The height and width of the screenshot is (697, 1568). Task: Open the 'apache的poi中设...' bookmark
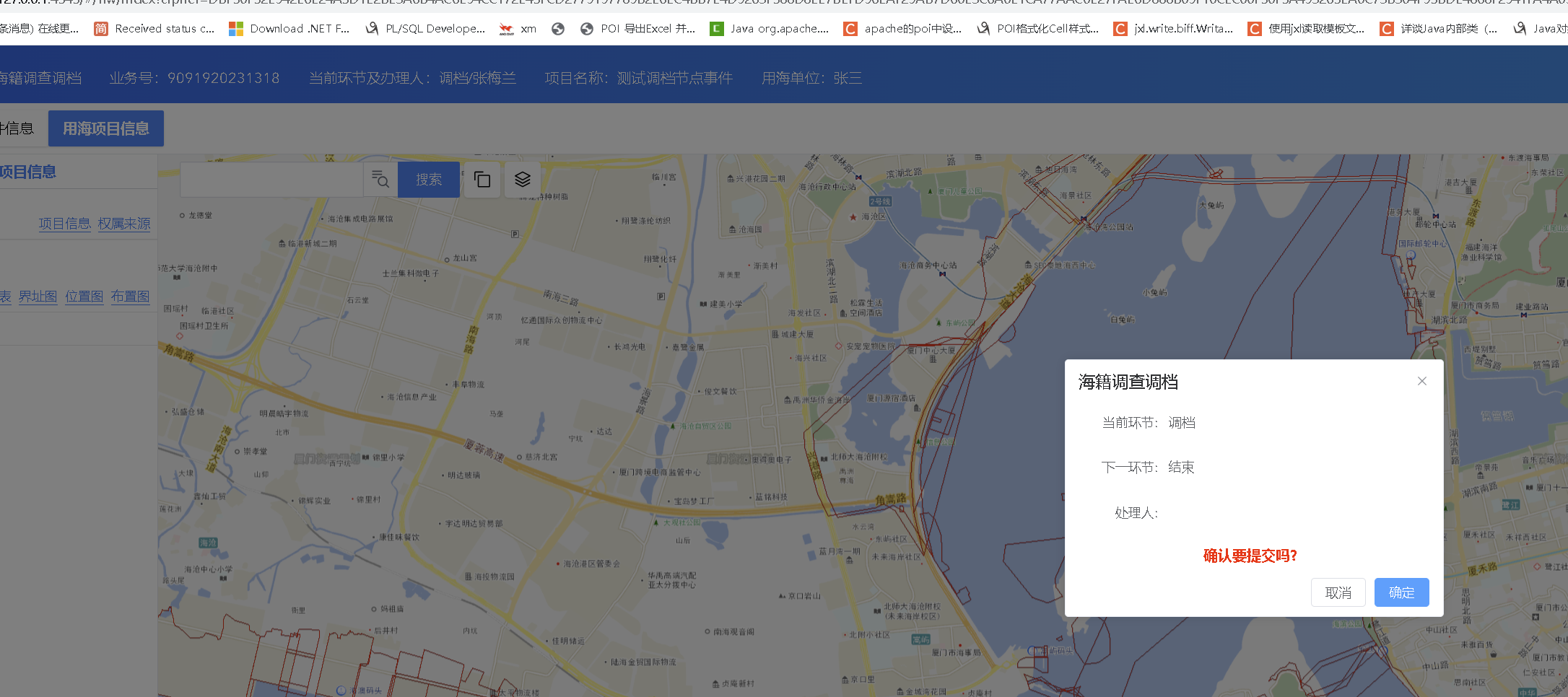point(904,29)
